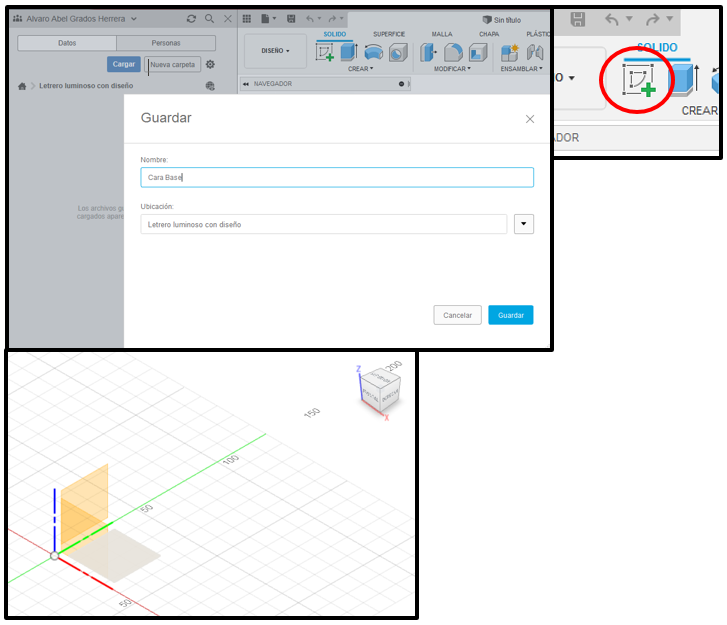Click the circled Create Sketch icon

(639, 80)
